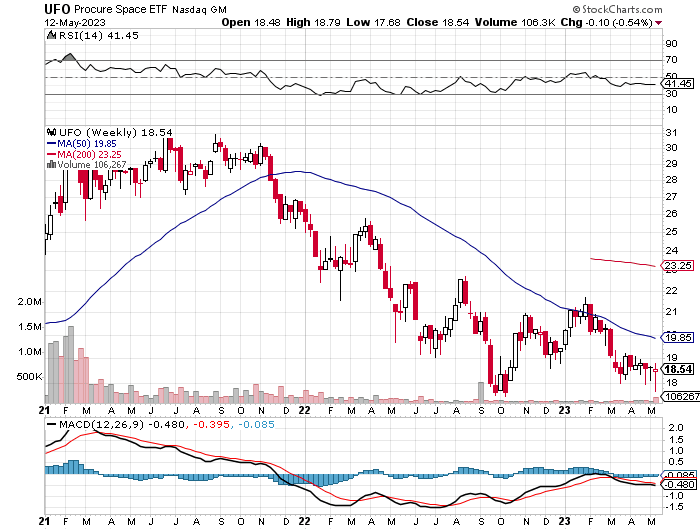
Task: Click the blue -0.085 histogram value
Action: click(x=256, y=424)
